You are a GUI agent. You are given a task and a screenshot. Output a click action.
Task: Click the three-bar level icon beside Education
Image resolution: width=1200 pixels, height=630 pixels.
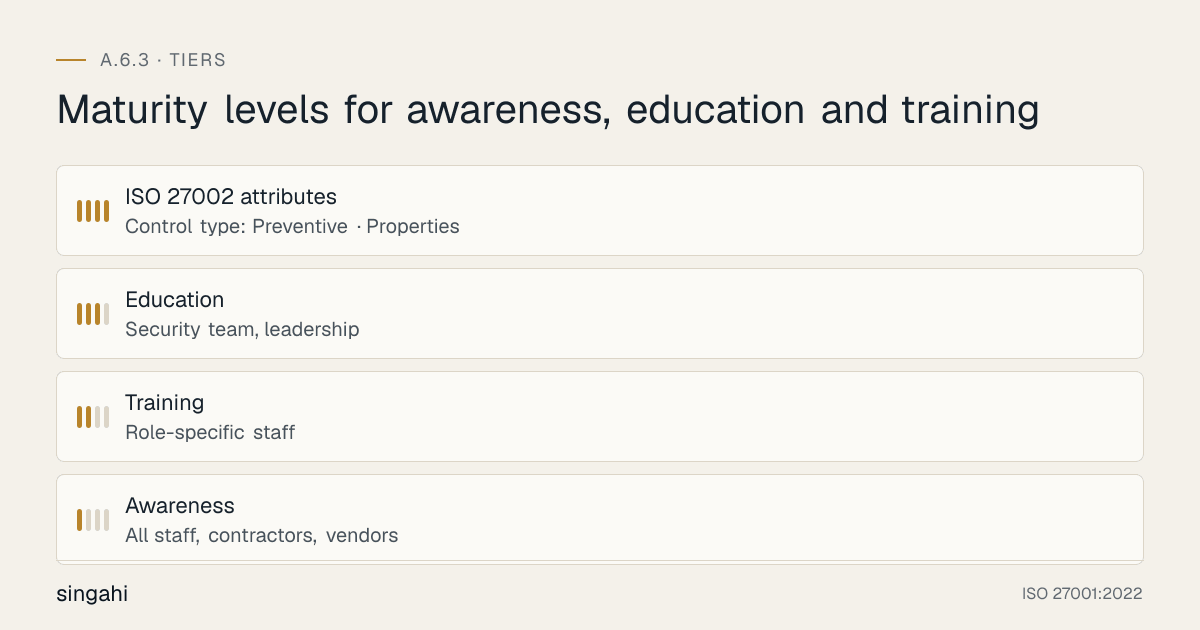tap(93, 314)
